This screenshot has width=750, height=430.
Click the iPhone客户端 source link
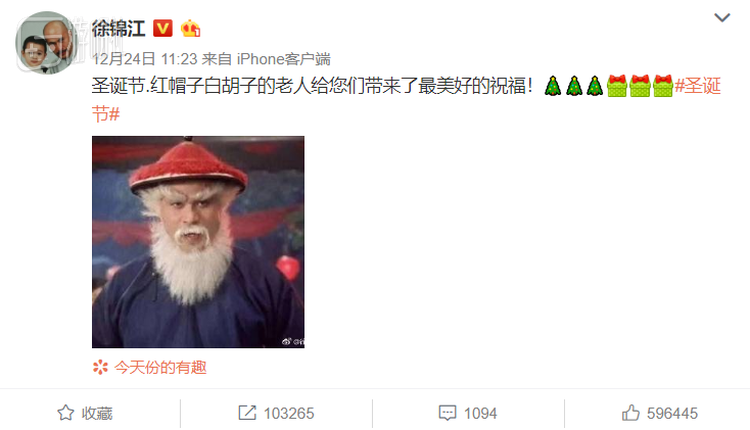[x=284, y=59]
